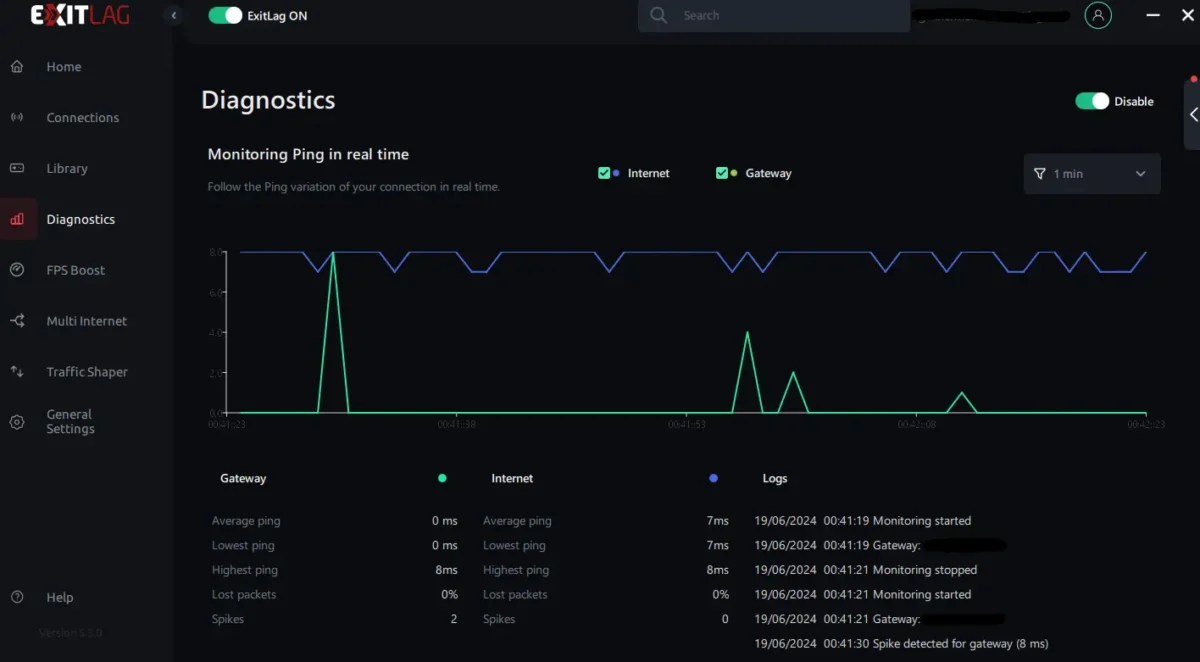Open FPS Boost page
This screenshot has width=1200, height=662.
[x=76, y=270]
